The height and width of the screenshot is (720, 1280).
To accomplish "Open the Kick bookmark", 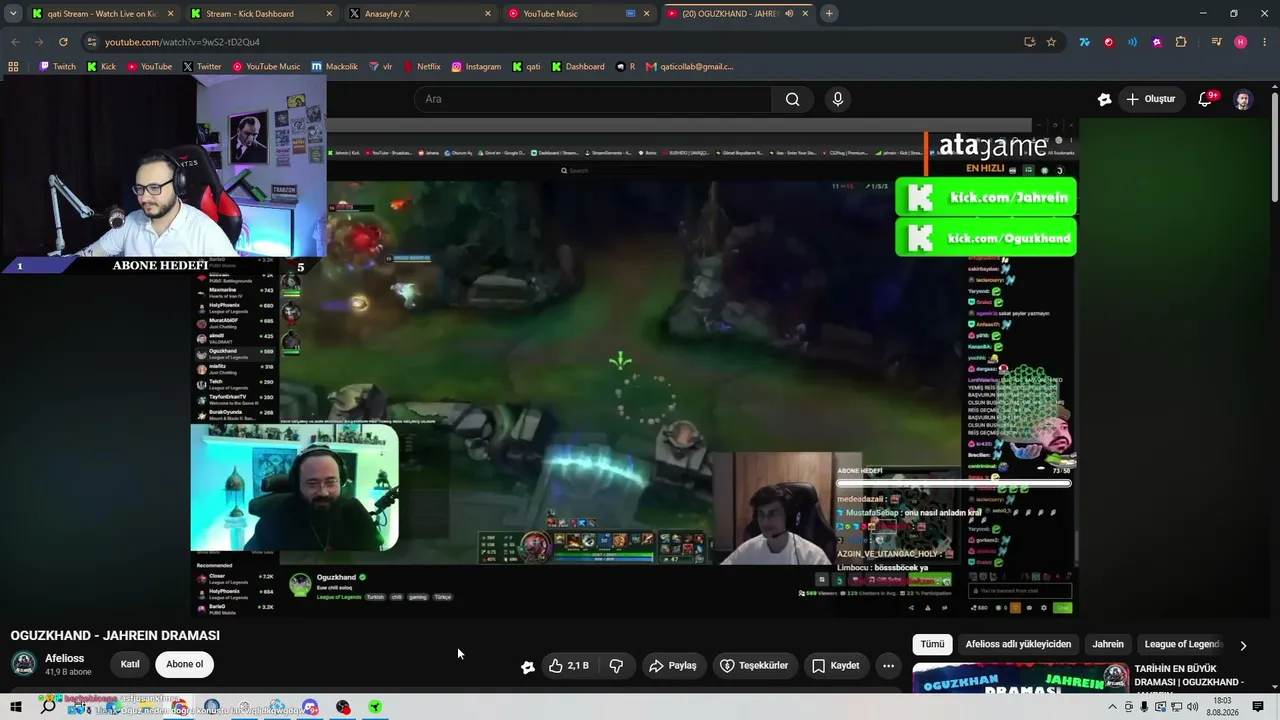I will (x=101, y=67).
